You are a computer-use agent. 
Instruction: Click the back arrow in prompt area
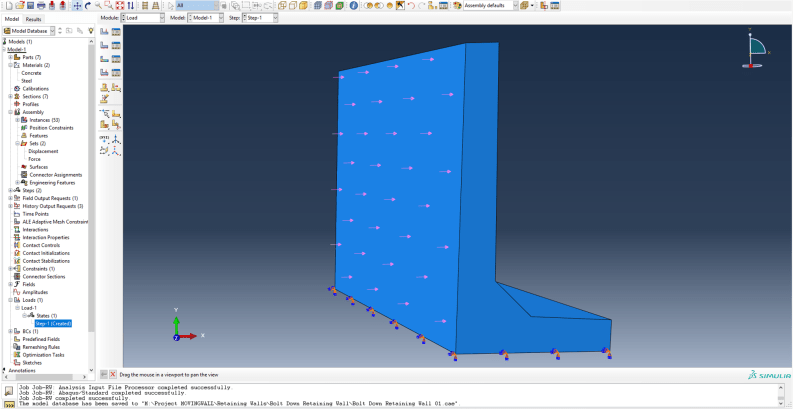tap(104, 374)
